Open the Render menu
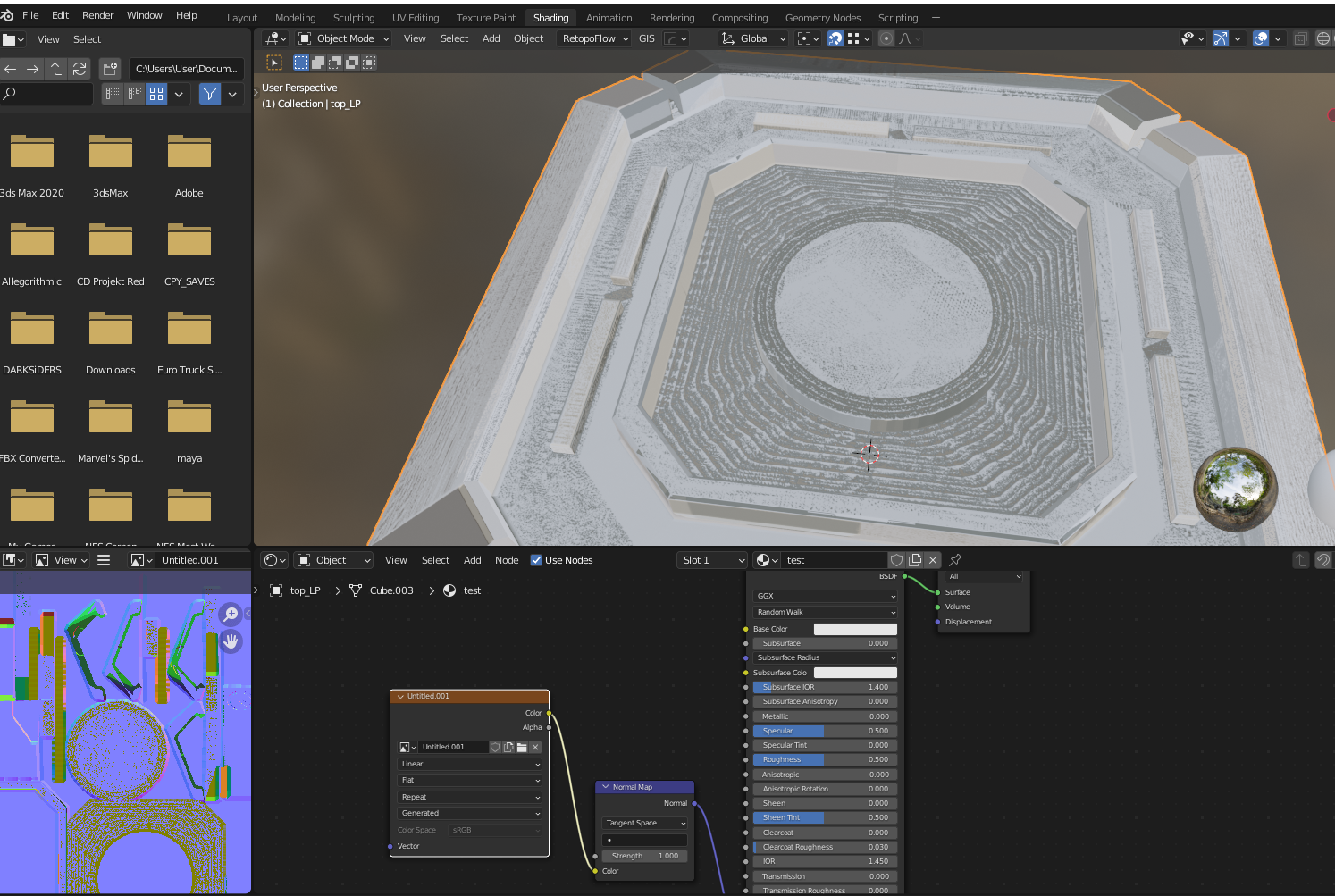The image size is (1335, 896). click(x=97, y=15)
